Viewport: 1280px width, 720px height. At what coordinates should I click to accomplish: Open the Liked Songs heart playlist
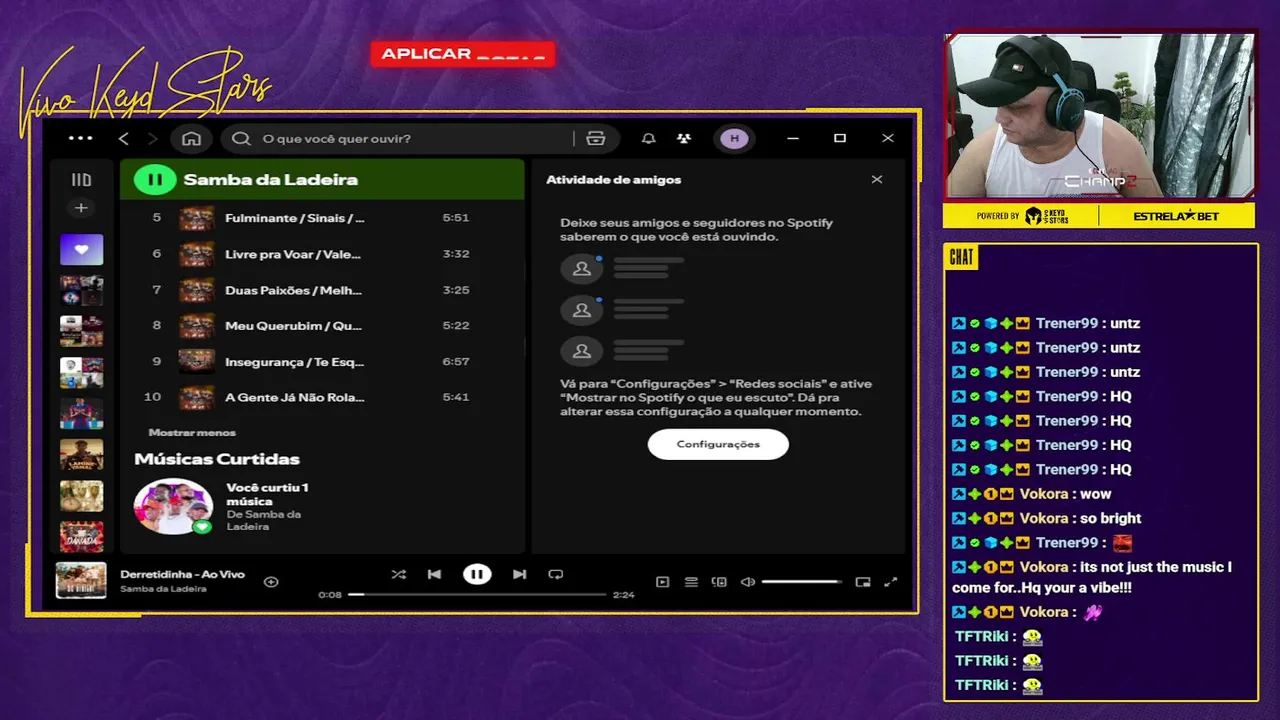tap(81, 249)
